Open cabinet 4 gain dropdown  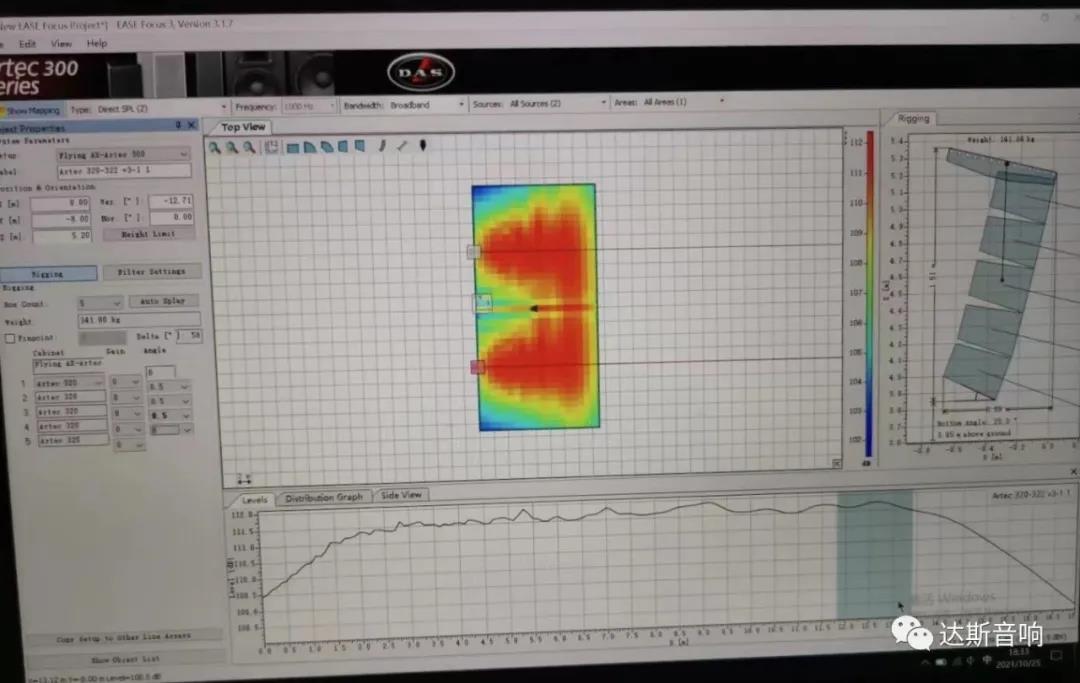tap(137, 429)
